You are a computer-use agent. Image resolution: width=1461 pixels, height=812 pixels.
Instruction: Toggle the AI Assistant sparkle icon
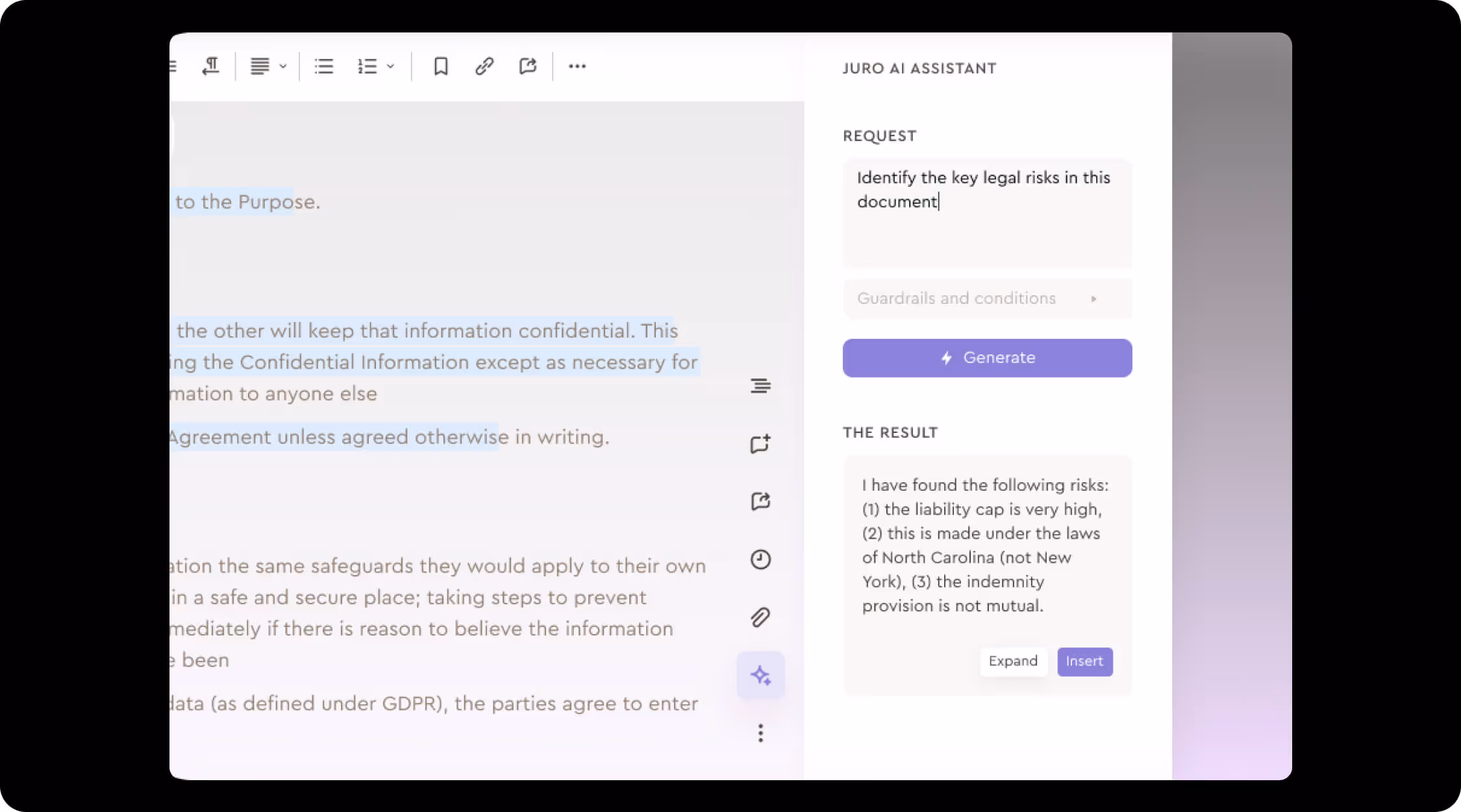coord(760,676)
